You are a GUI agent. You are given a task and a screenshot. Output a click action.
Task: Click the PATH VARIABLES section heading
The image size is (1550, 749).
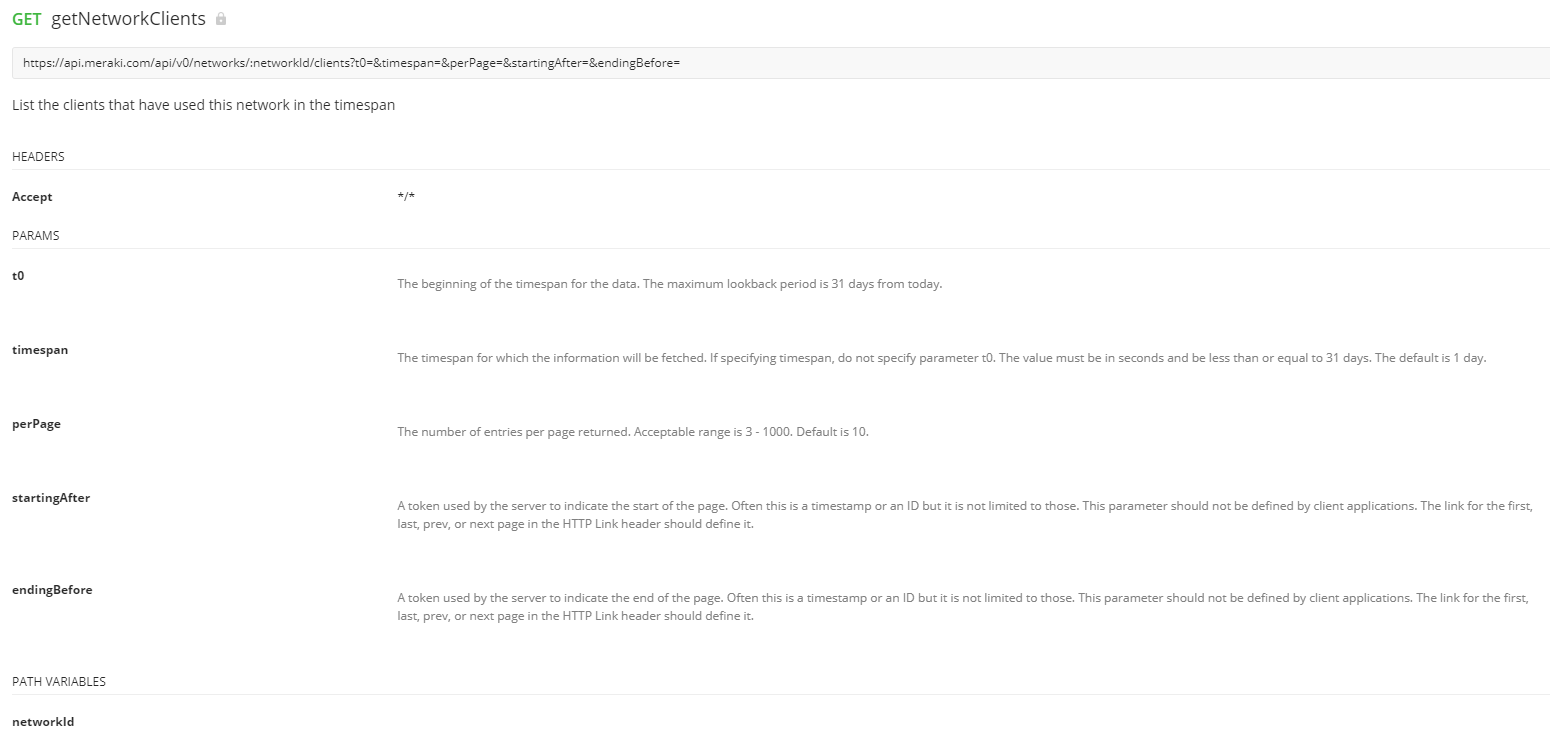(59, 682)
